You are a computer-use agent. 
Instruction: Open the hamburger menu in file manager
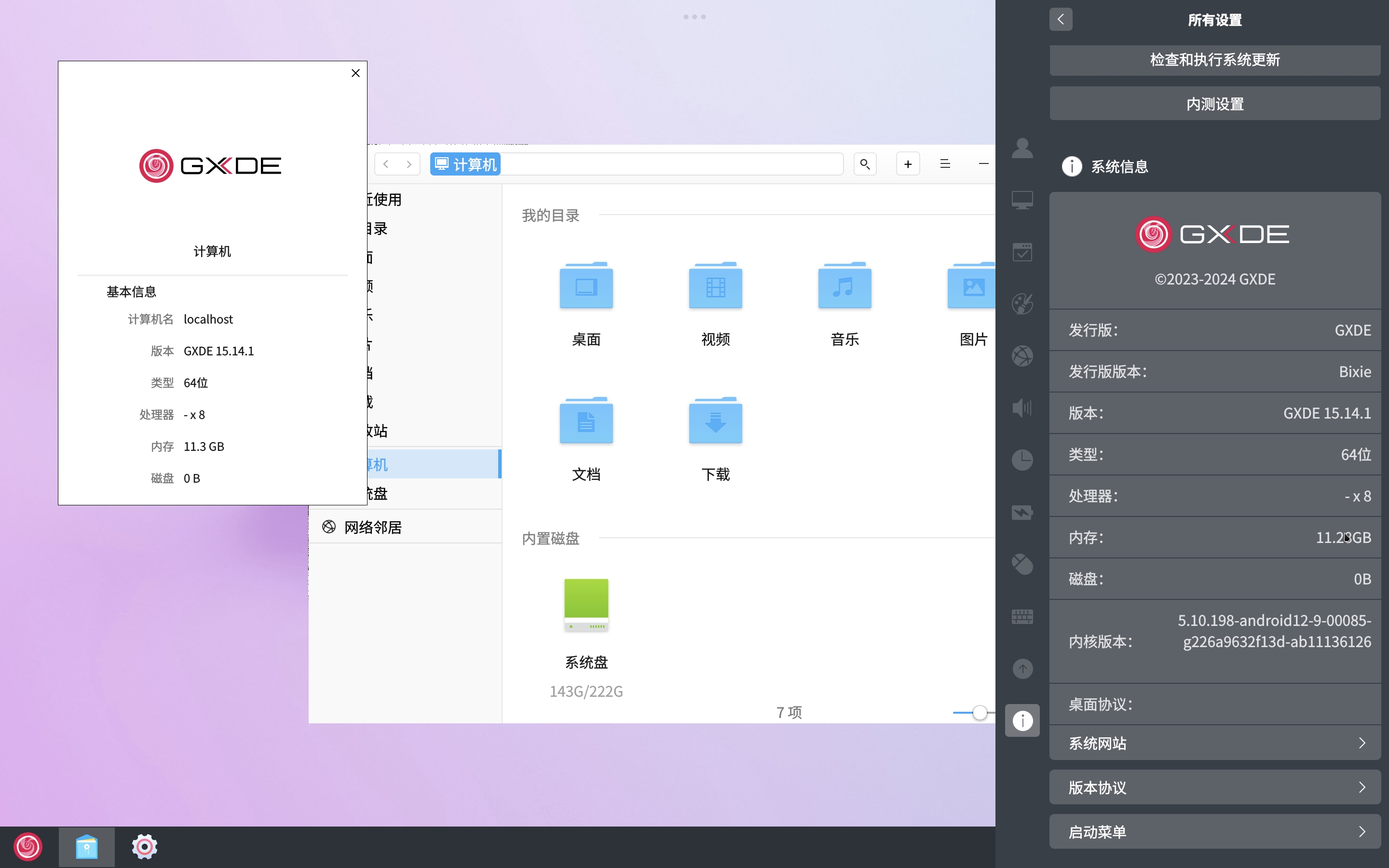click(945, 164)
